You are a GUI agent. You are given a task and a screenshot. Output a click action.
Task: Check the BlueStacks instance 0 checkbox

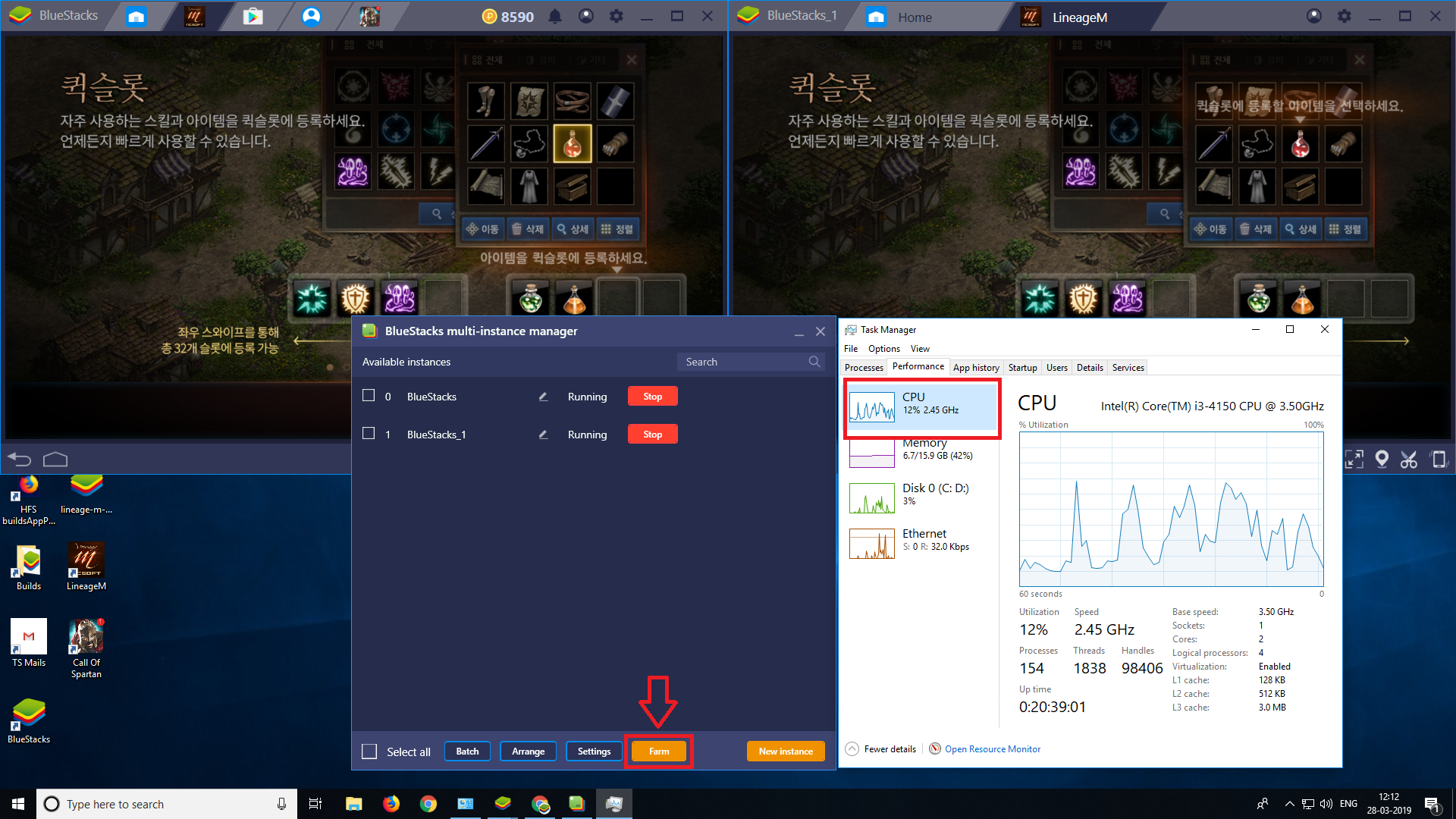pyautogui.click(x=369, y=395)
